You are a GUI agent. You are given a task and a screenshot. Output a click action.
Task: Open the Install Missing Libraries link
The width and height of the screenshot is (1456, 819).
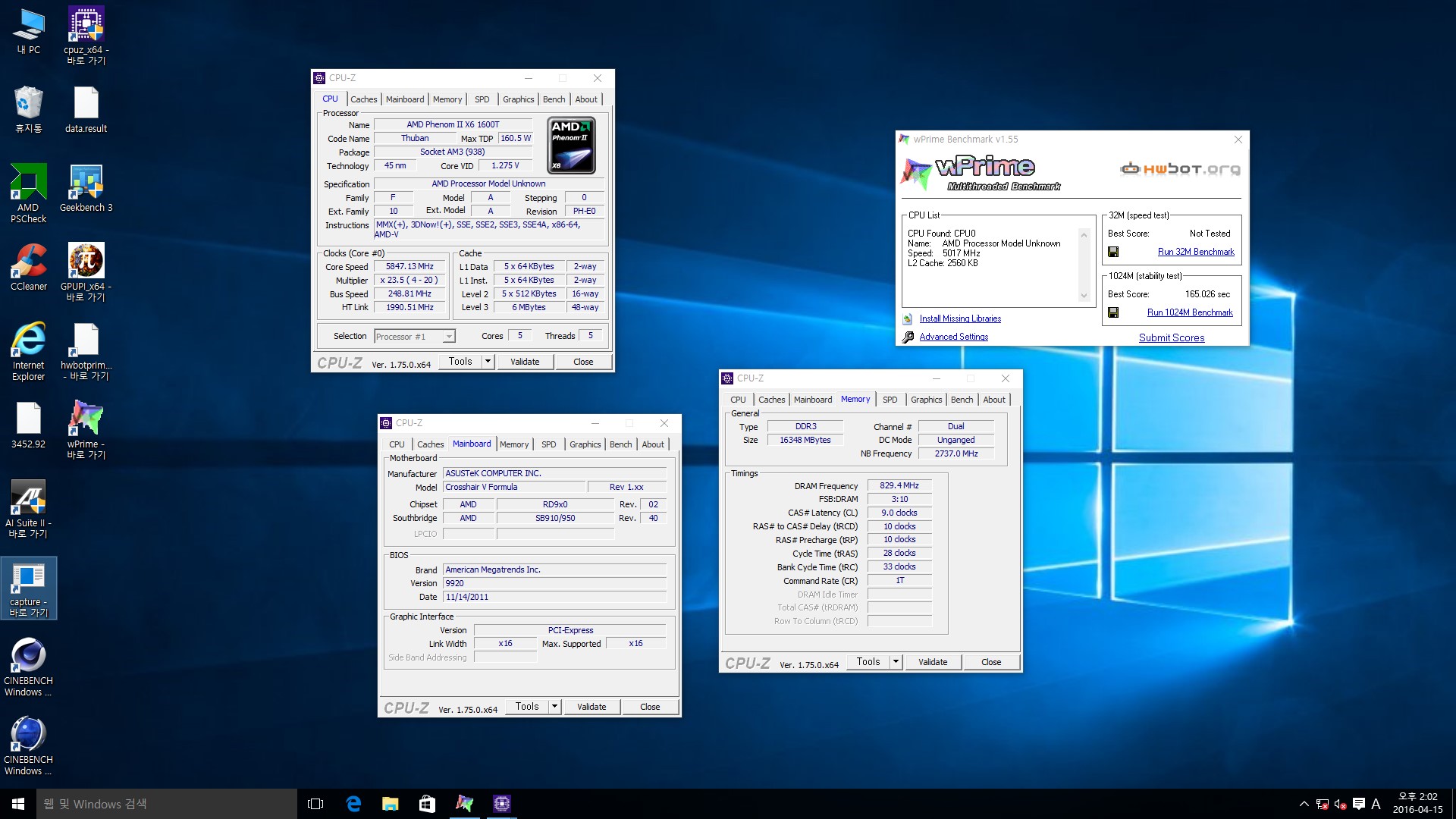coord(960,318)
